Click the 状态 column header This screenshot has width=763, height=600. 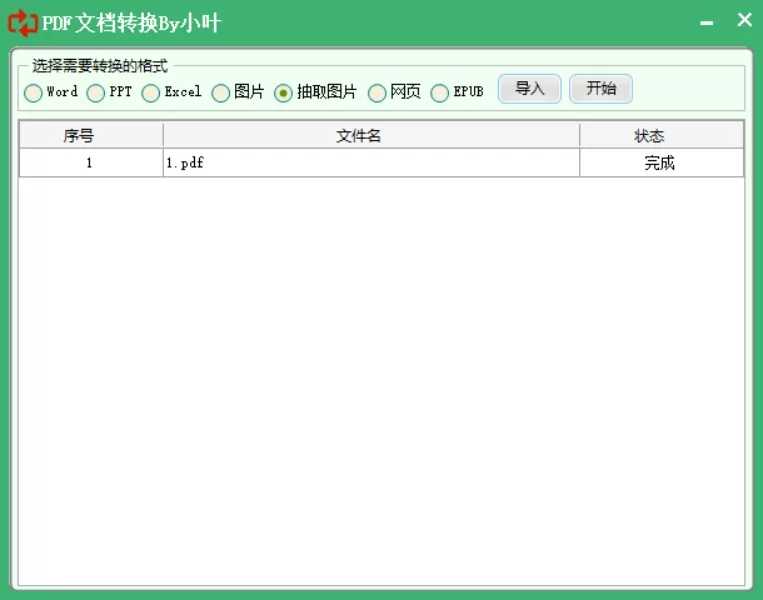click(x=661, y=135)
